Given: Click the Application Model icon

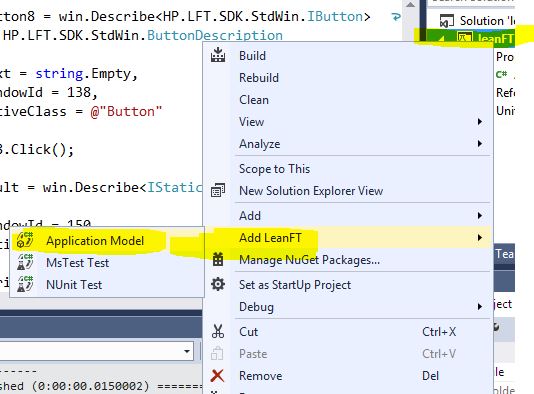Looking at the screenshot, I should 25,240.
